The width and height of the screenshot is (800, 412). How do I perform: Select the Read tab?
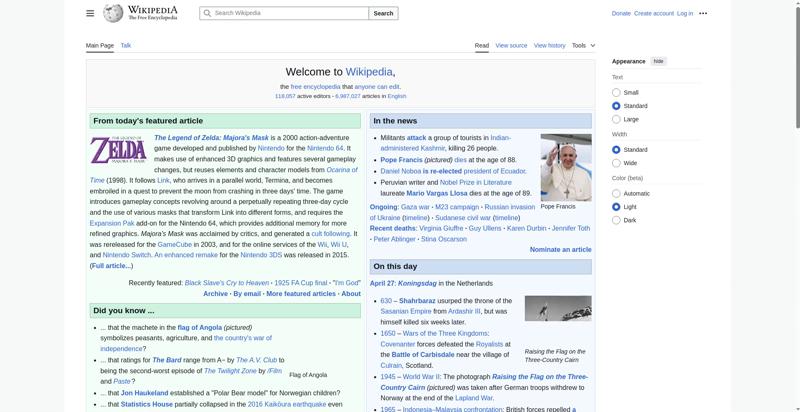point(482,45)
